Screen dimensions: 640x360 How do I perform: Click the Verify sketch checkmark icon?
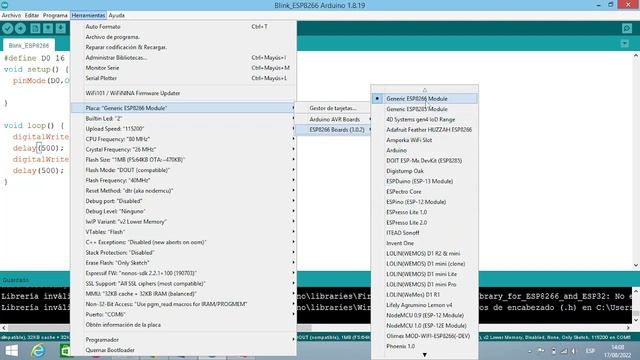(8, 28)
